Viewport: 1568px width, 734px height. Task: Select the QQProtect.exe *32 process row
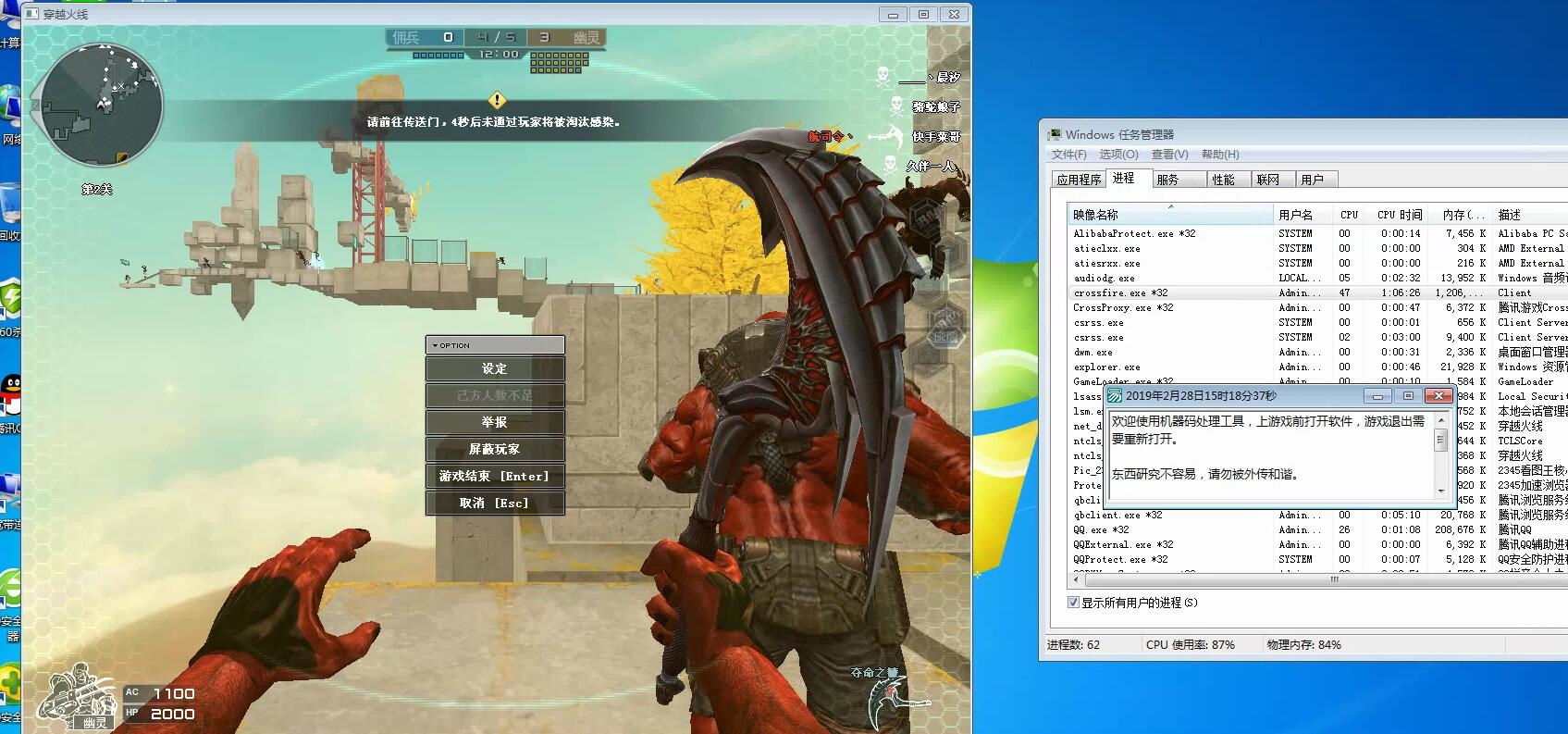pos(1318,559)
